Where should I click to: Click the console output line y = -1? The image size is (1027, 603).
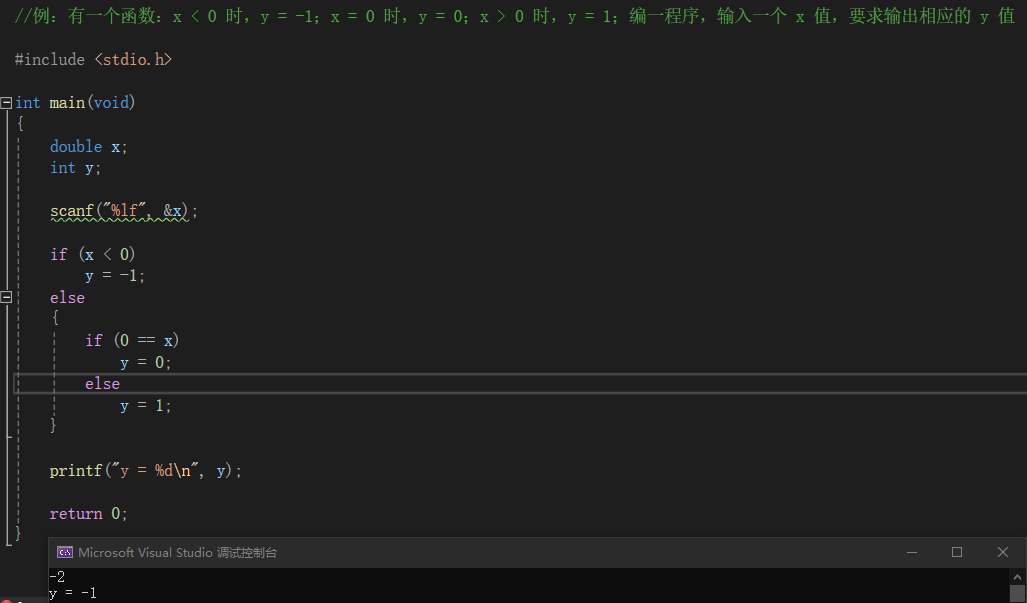tap(73, 594)
